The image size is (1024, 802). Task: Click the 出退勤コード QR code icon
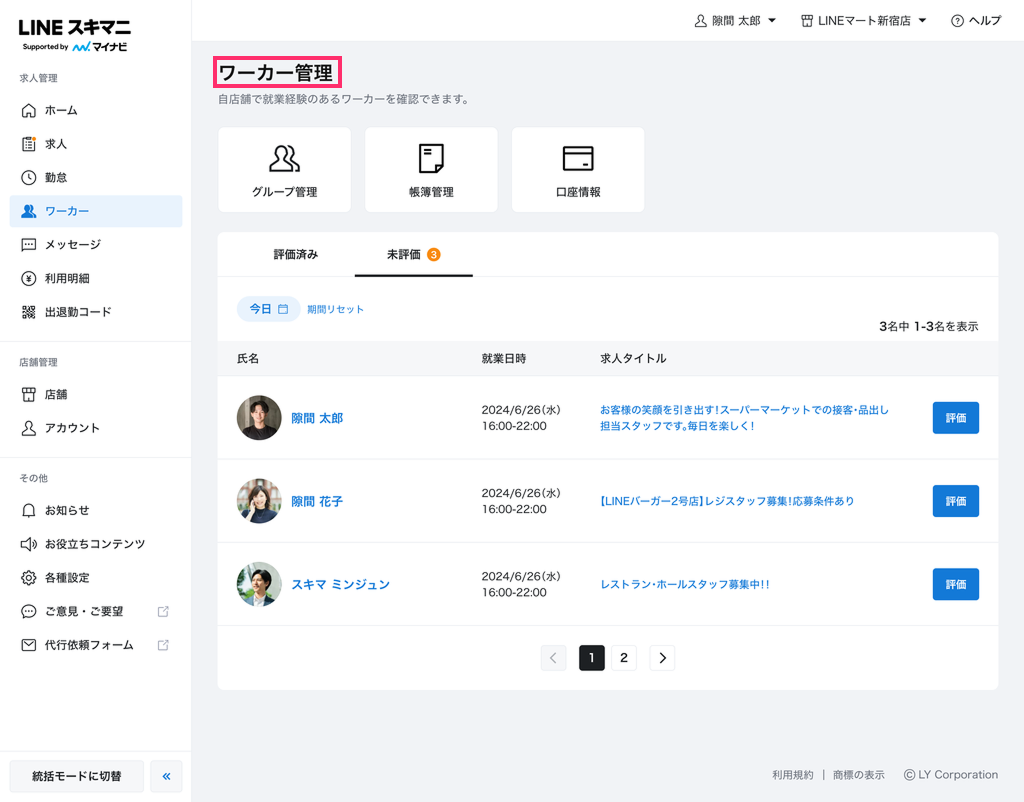coord(29,312)
